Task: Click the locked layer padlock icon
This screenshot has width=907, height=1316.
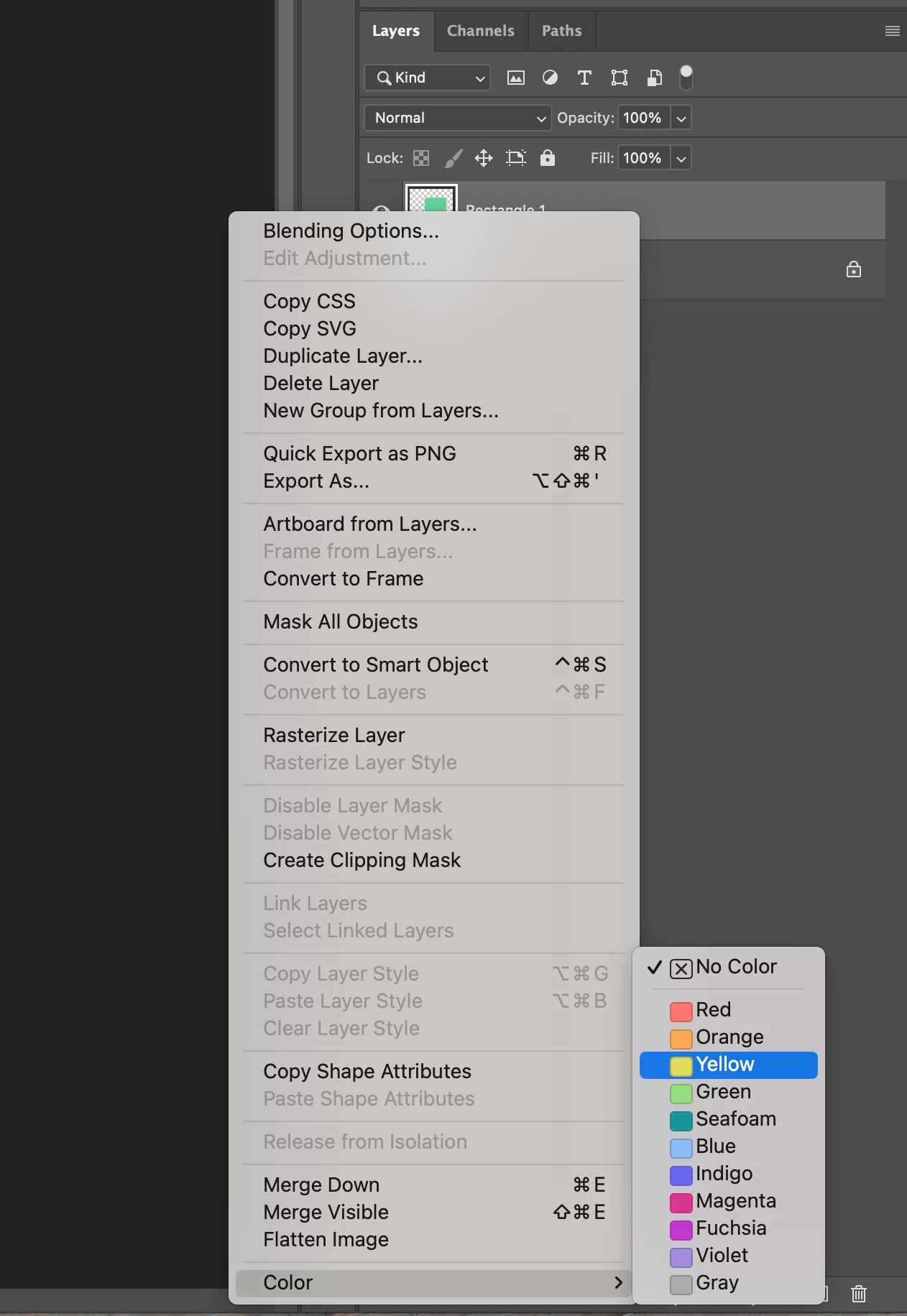Action: tap(854, 269)
